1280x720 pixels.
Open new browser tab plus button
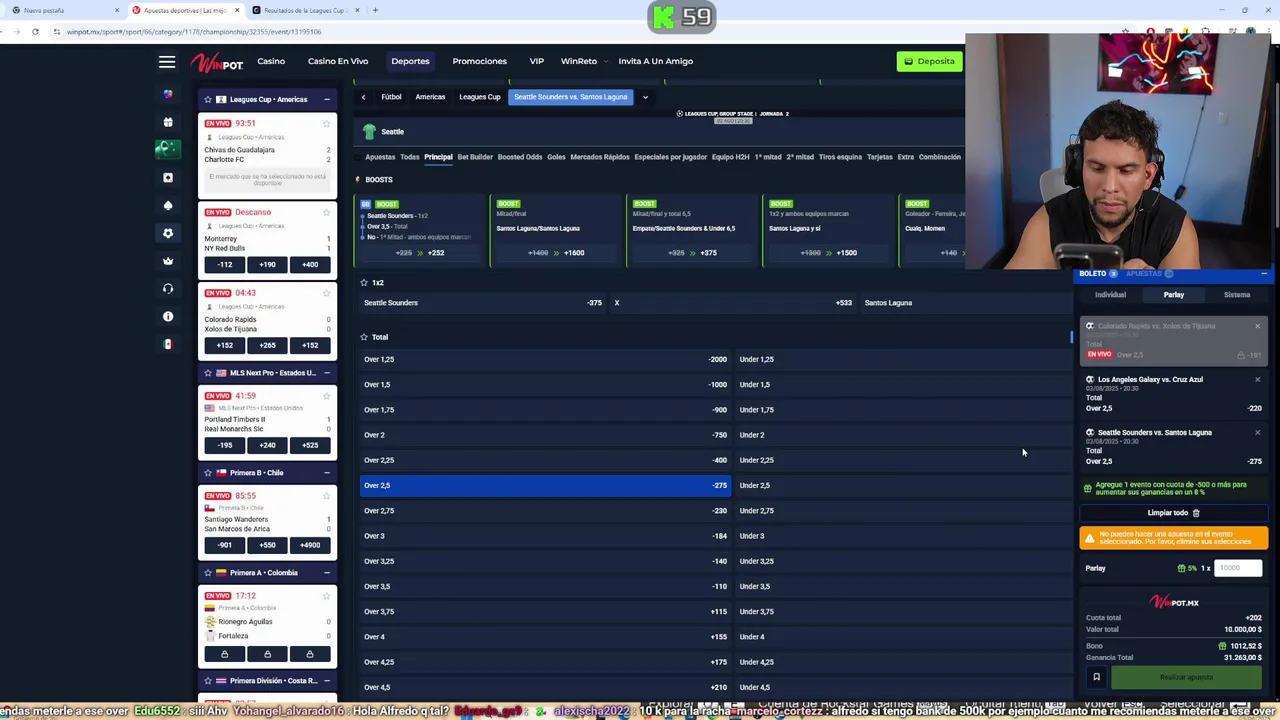(375, 10)
